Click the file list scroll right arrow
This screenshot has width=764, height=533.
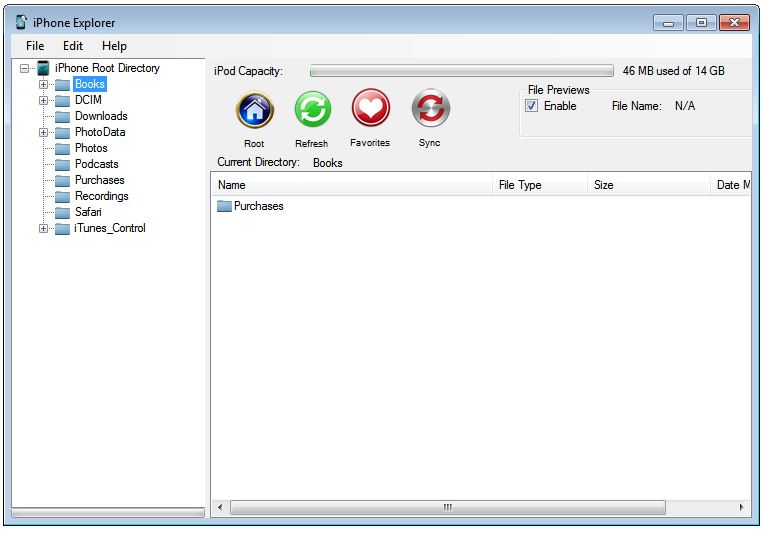click(742, 507)
